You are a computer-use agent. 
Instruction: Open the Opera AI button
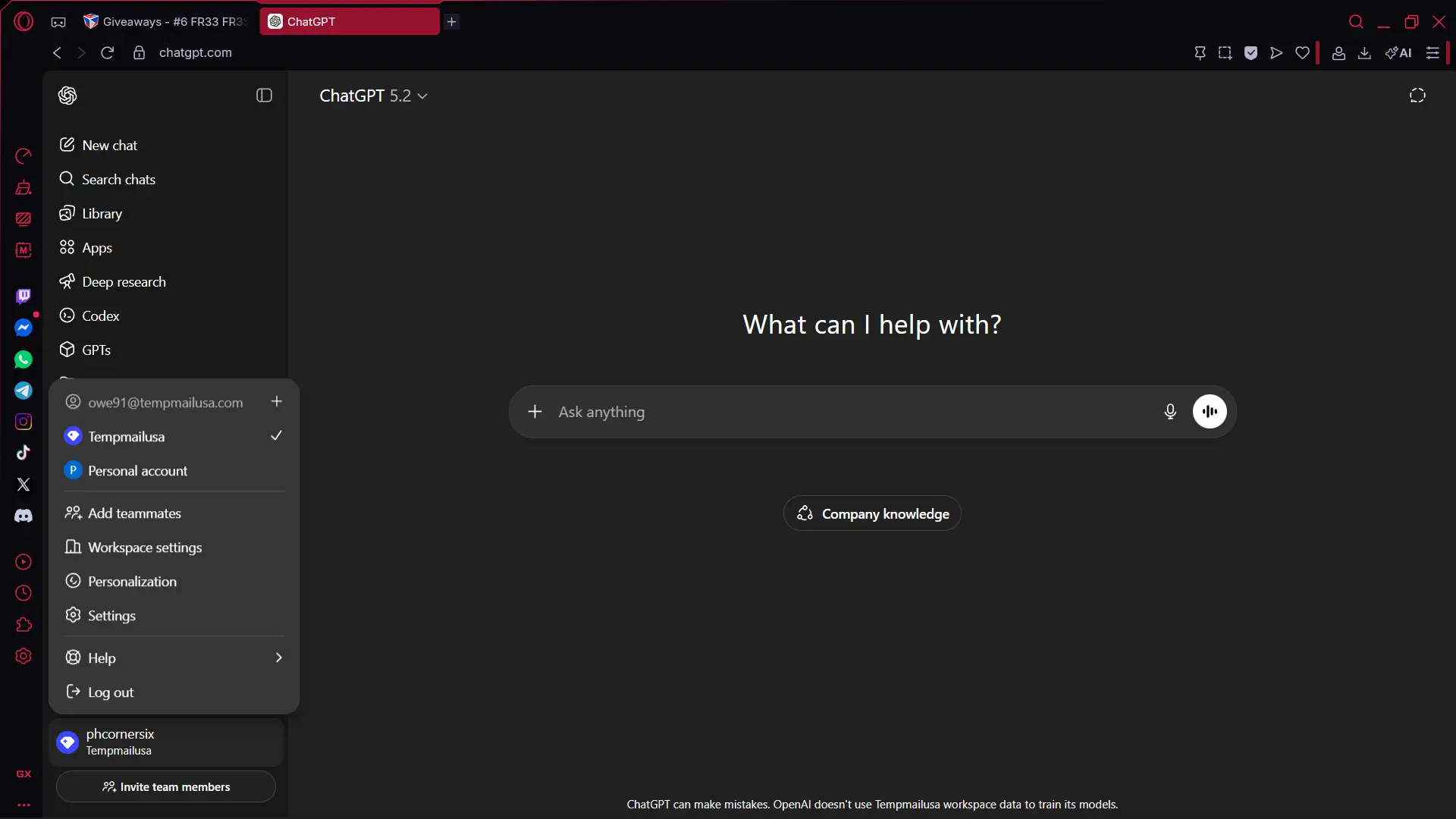click(1398, 52)
